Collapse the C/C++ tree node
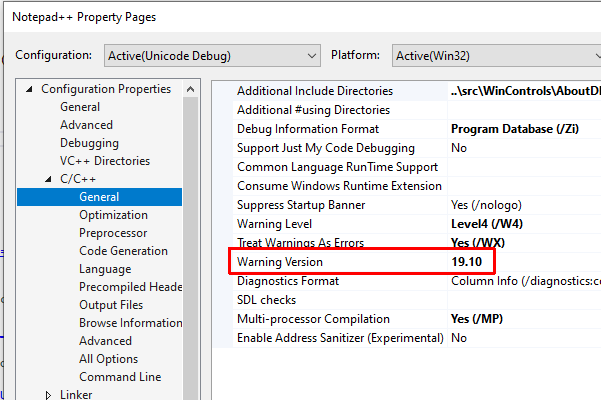 pyautogui.click(x=48, y=179)
